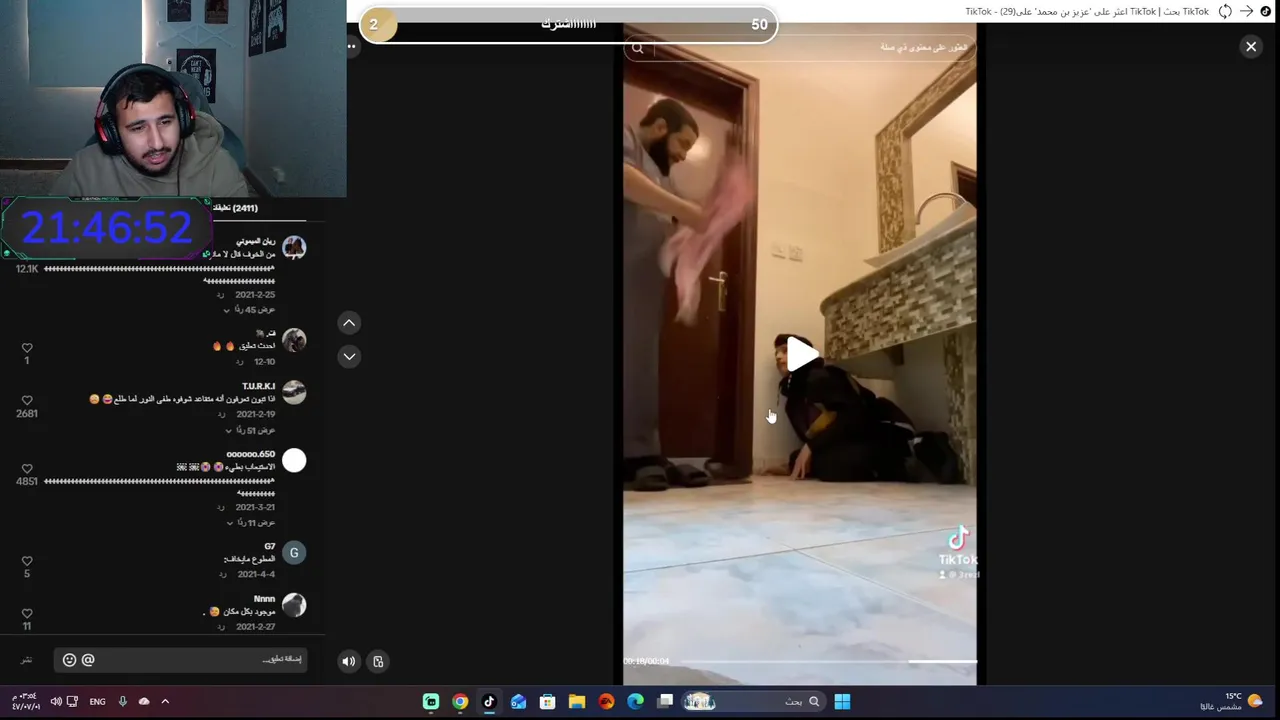Image resolution: width=1280 pixels, height=720 pixels.
Task: Select the comments (2411) tab
Action: (x=235, y=208)
